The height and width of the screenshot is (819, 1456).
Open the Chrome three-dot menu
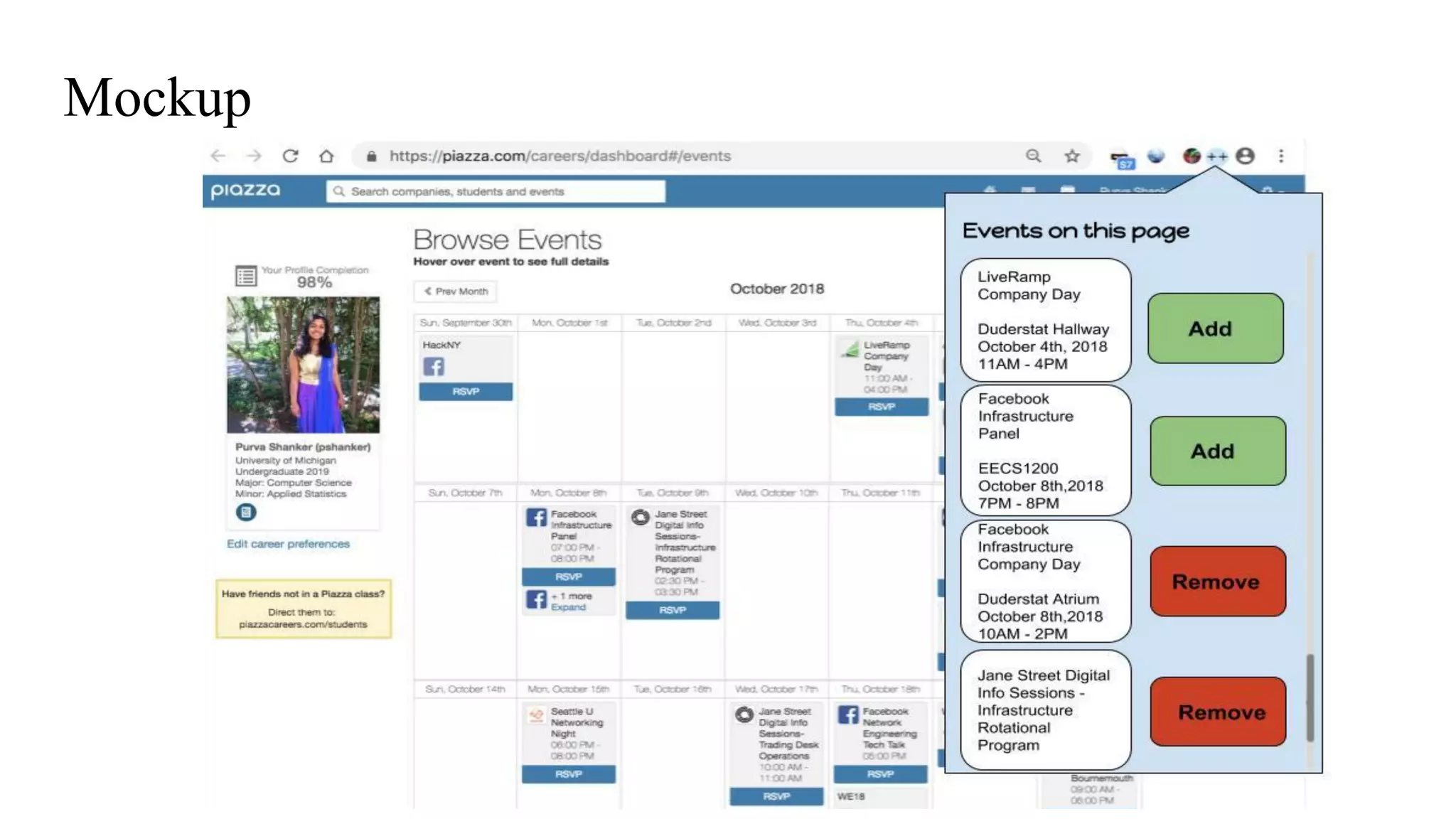pos(1281,156)
